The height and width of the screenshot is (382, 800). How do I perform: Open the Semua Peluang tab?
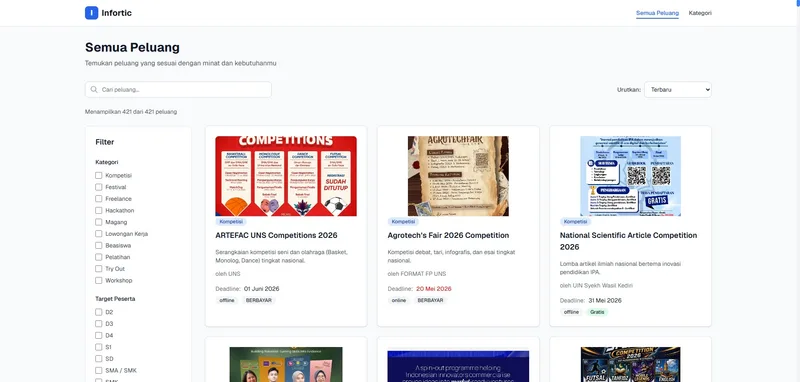[x=657, y=13]
